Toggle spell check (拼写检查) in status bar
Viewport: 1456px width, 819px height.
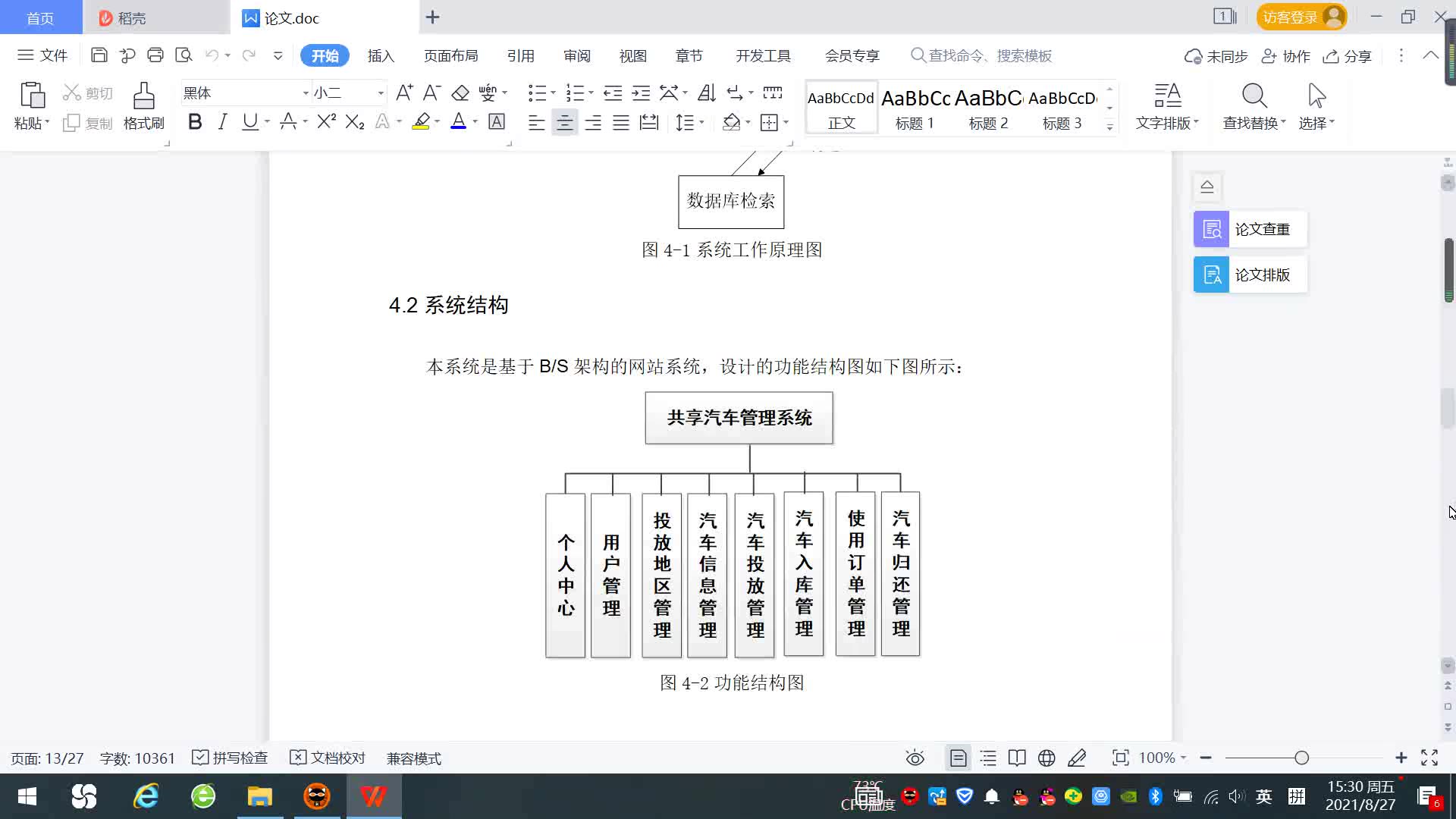point(230,758)
